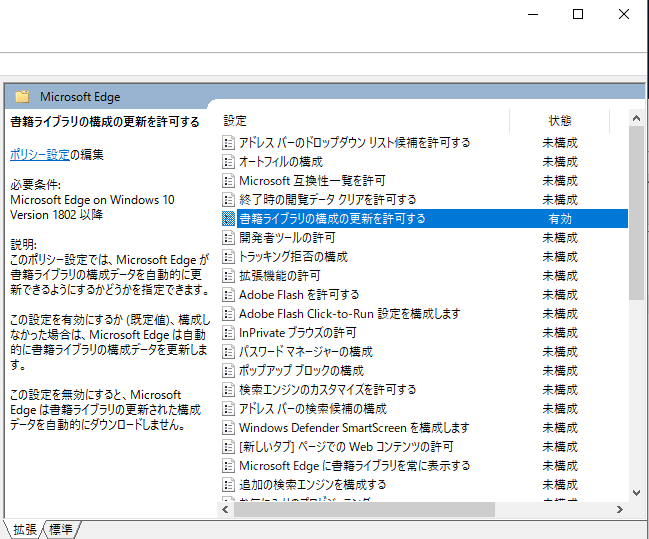Click the horizontal scrollbar left arrow

click(225, 510)
